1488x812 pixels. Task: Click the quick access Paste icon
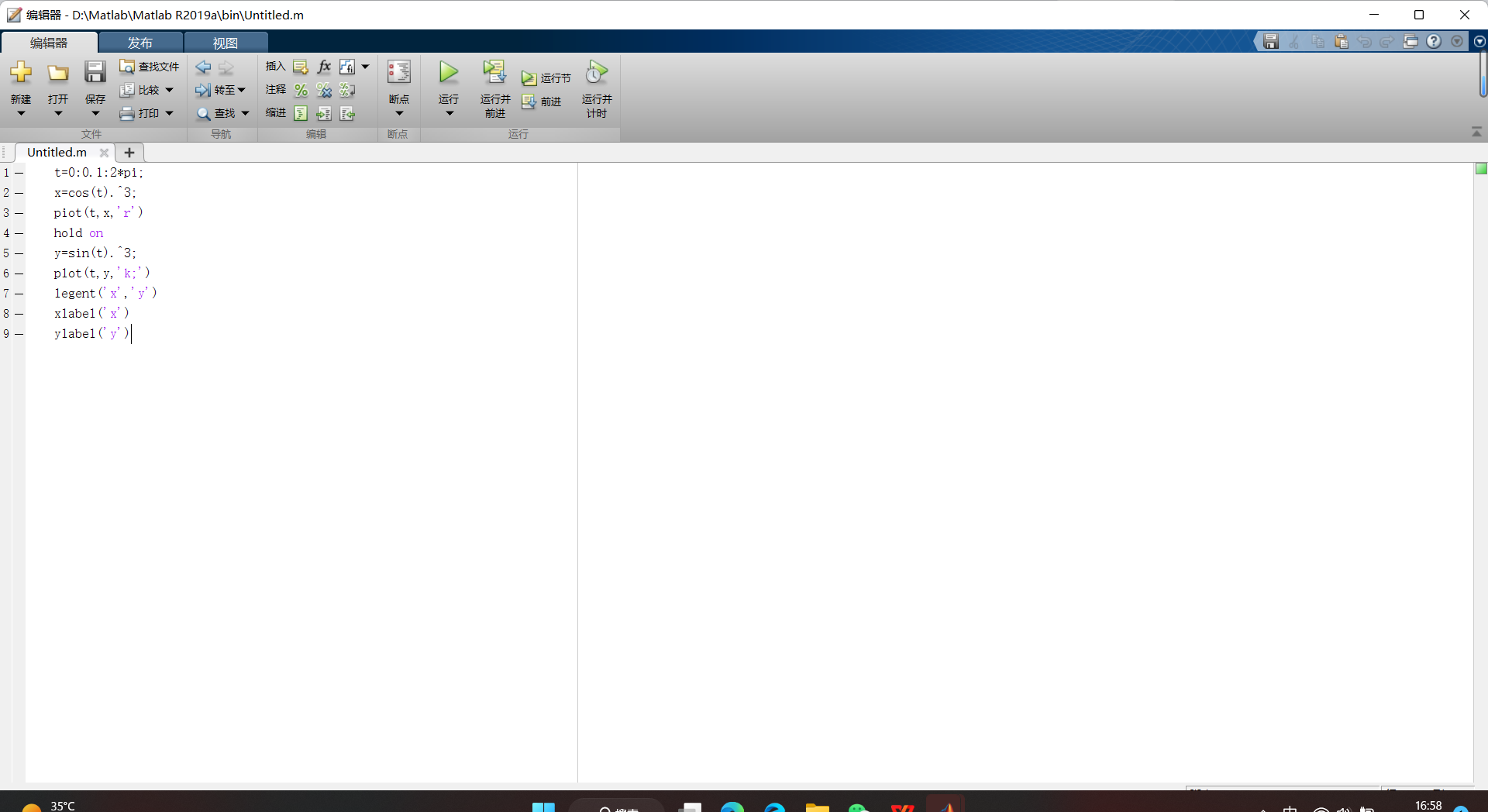[1342, 42]
